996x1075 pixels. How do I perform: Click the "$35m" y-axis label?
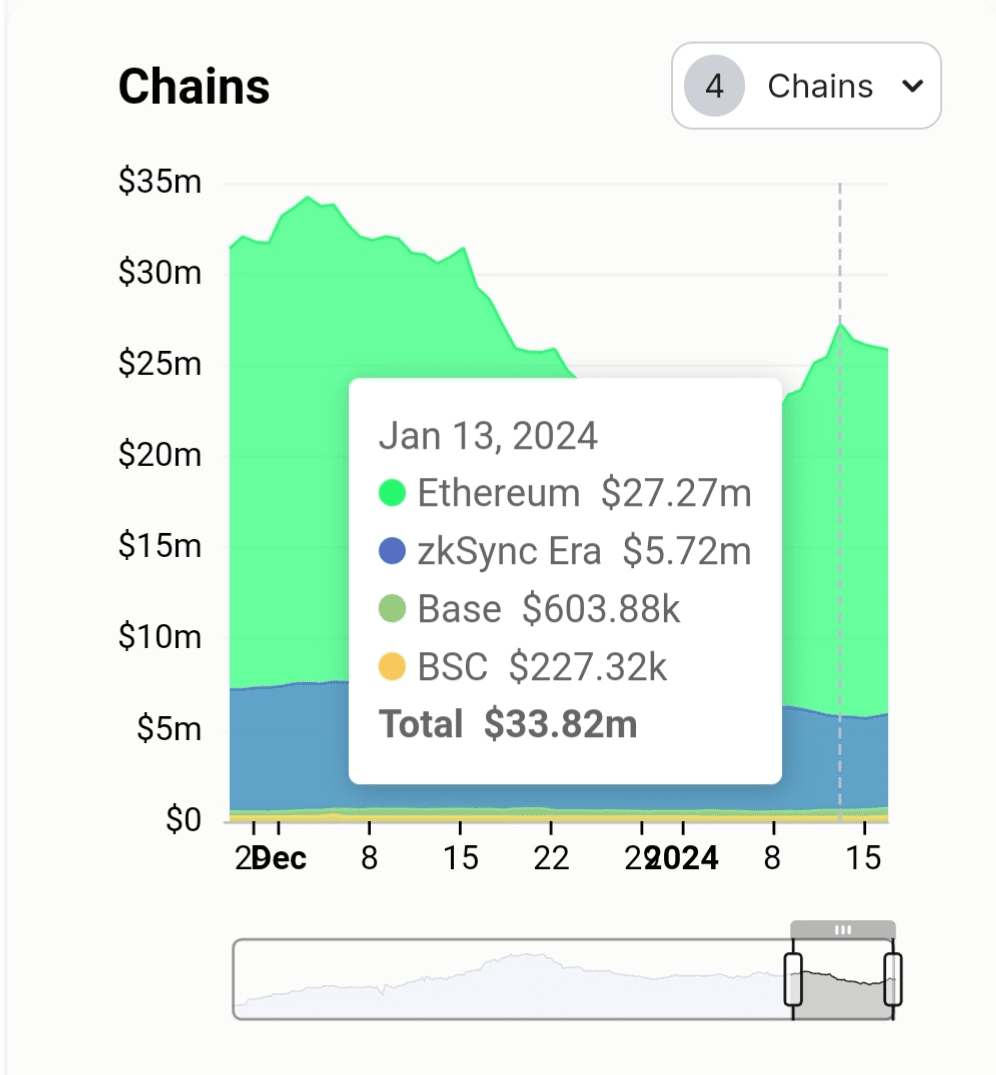(x=160, y=183)
